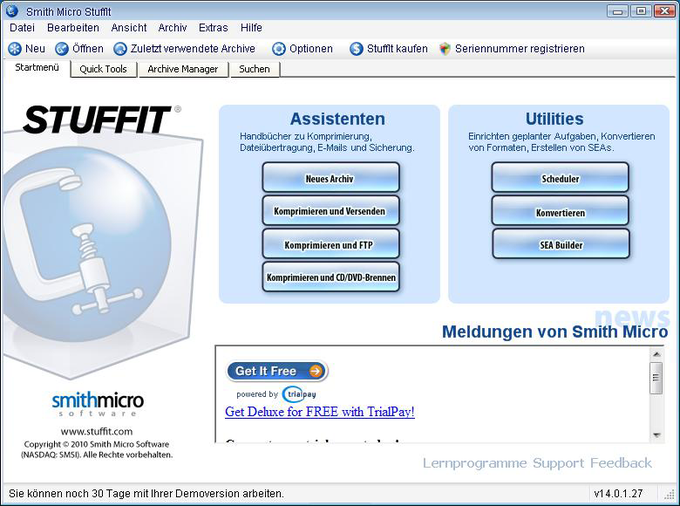Open the Support link
680x506 pixels.
[x=558, y=463]
